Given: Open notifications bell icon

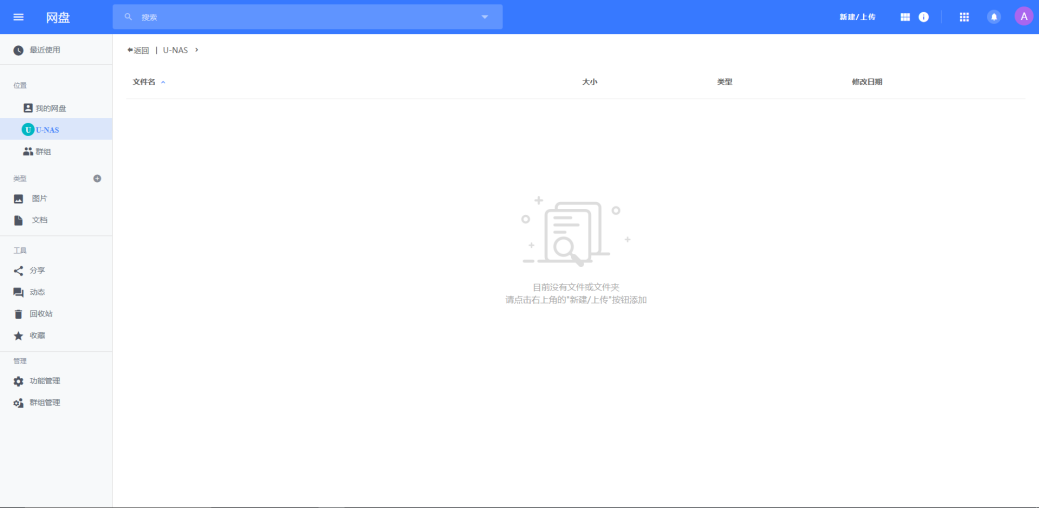Looking at the screenshot, I should [x=994, y=17].
